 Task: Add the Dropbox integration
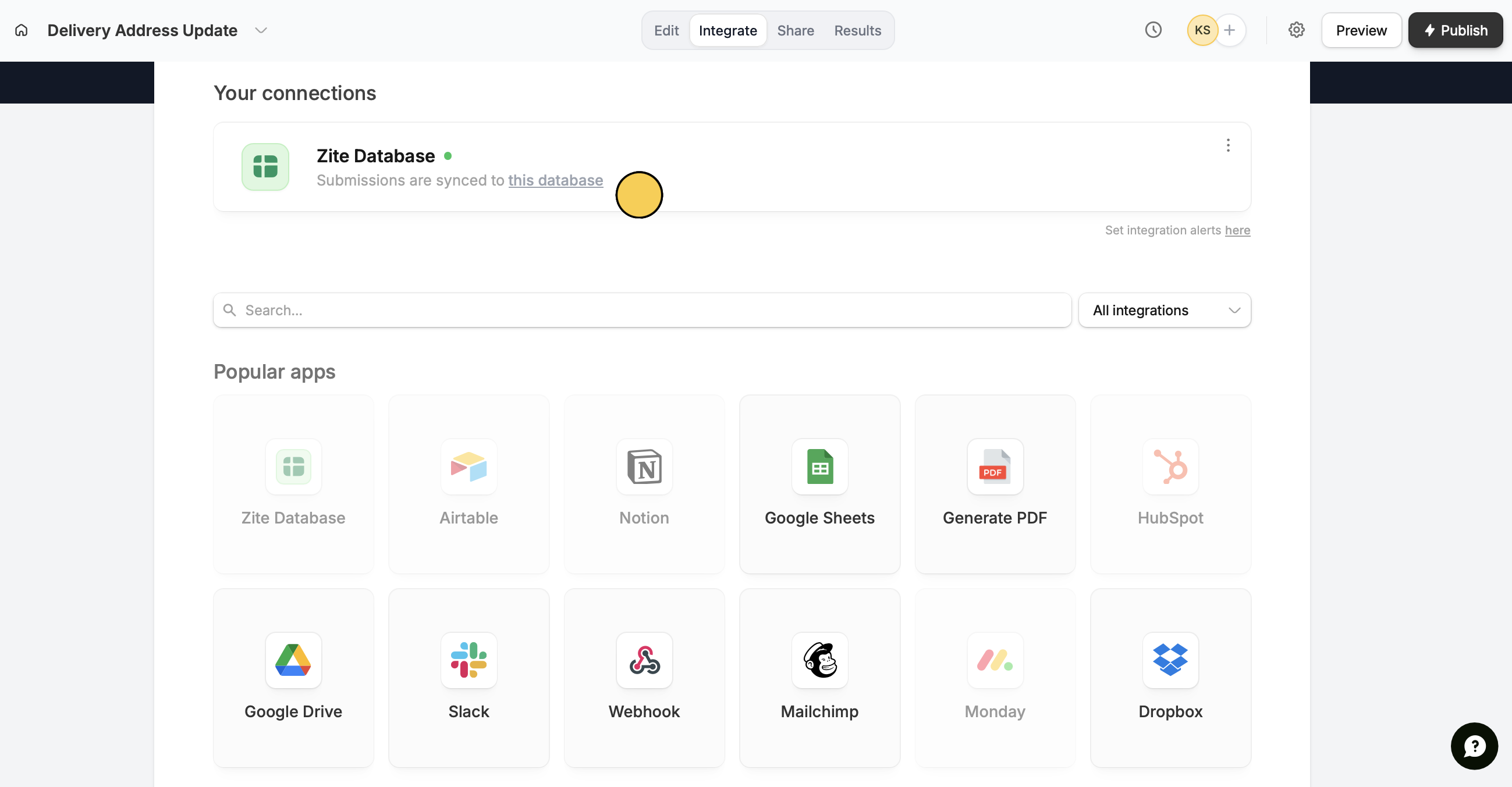1170,677
